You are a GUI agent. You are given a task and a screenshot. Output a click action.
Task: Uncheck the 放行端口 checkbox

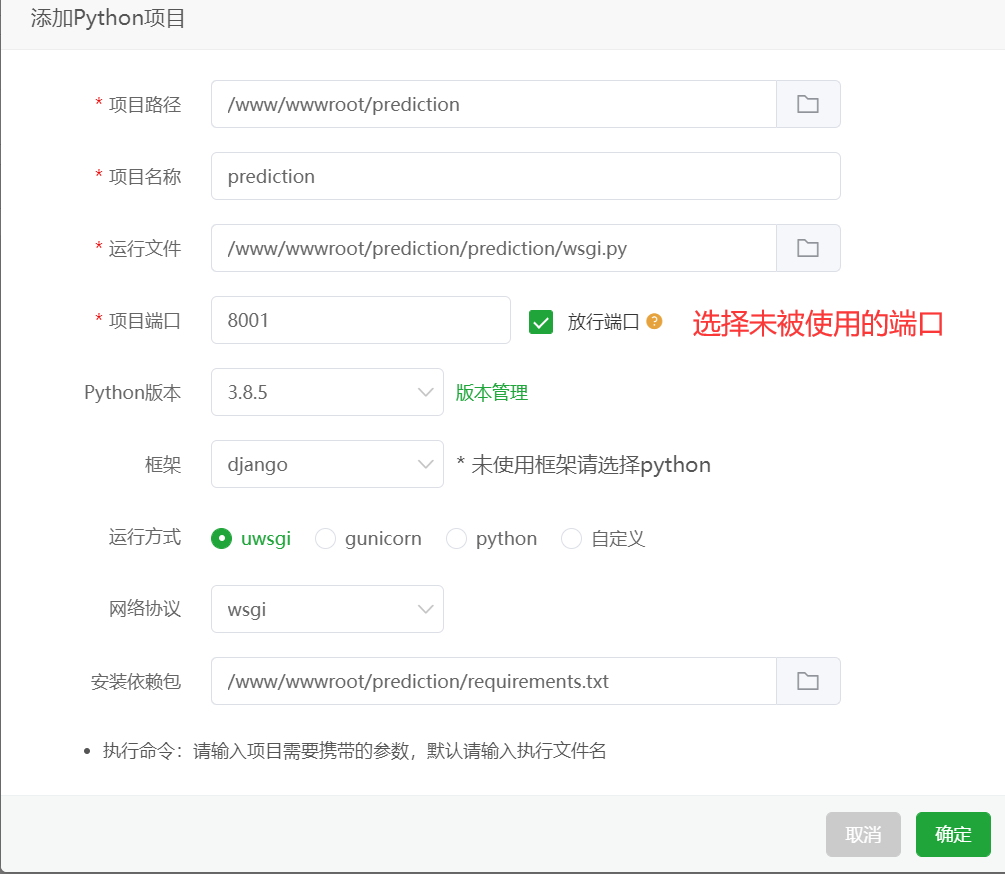[x=541, y=322]
